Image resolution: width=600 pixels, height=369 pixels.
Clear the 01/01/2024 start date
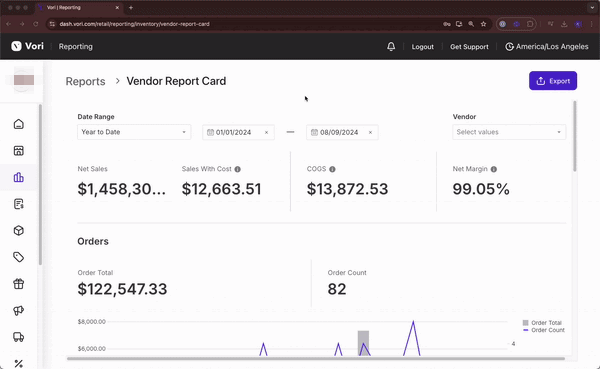click(x=266, y=132)
